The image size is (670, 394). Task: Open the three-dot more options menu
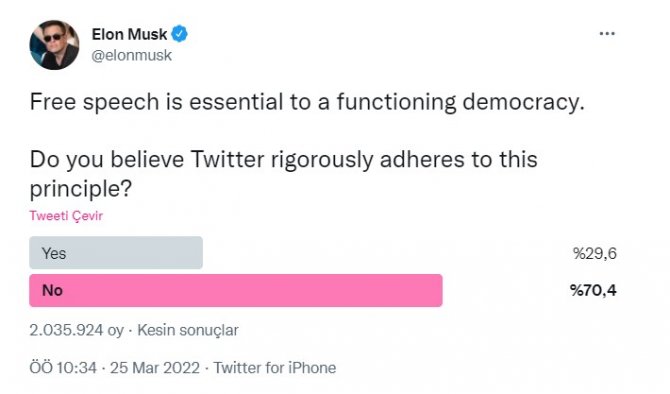tap(607, 33)
